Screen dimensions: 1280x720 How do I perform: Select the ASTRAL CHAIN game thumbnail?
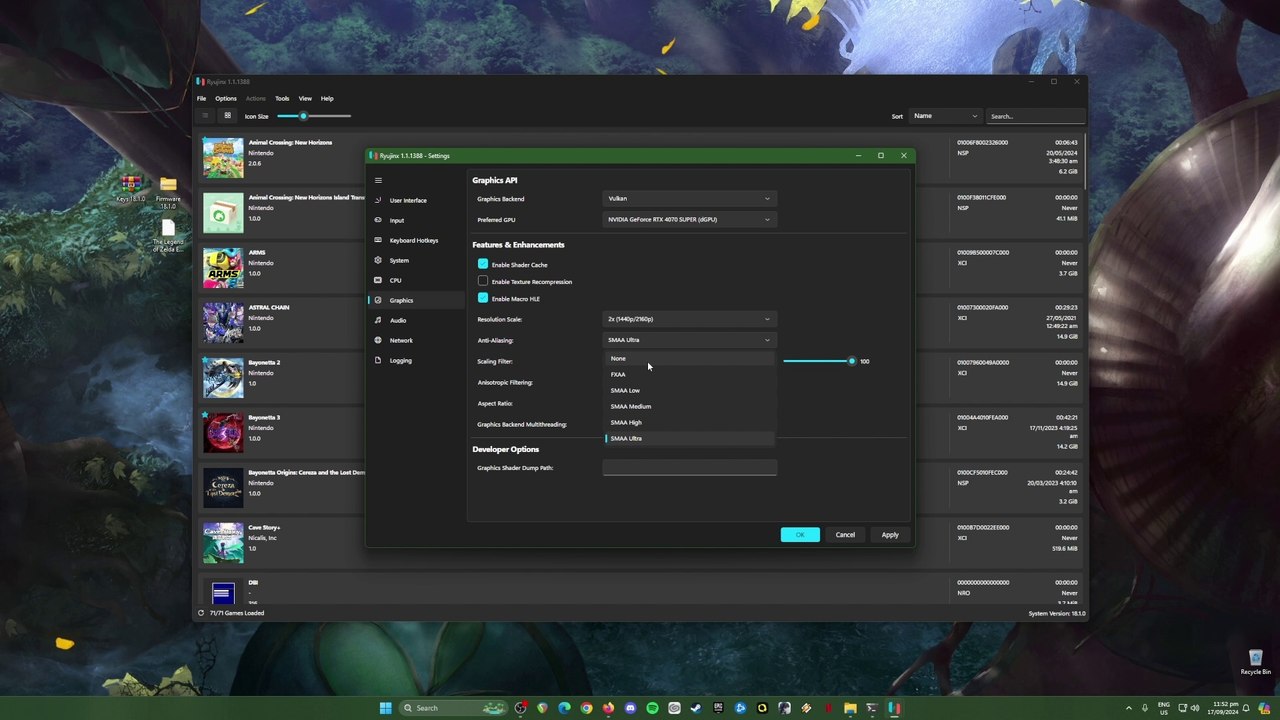223,323
